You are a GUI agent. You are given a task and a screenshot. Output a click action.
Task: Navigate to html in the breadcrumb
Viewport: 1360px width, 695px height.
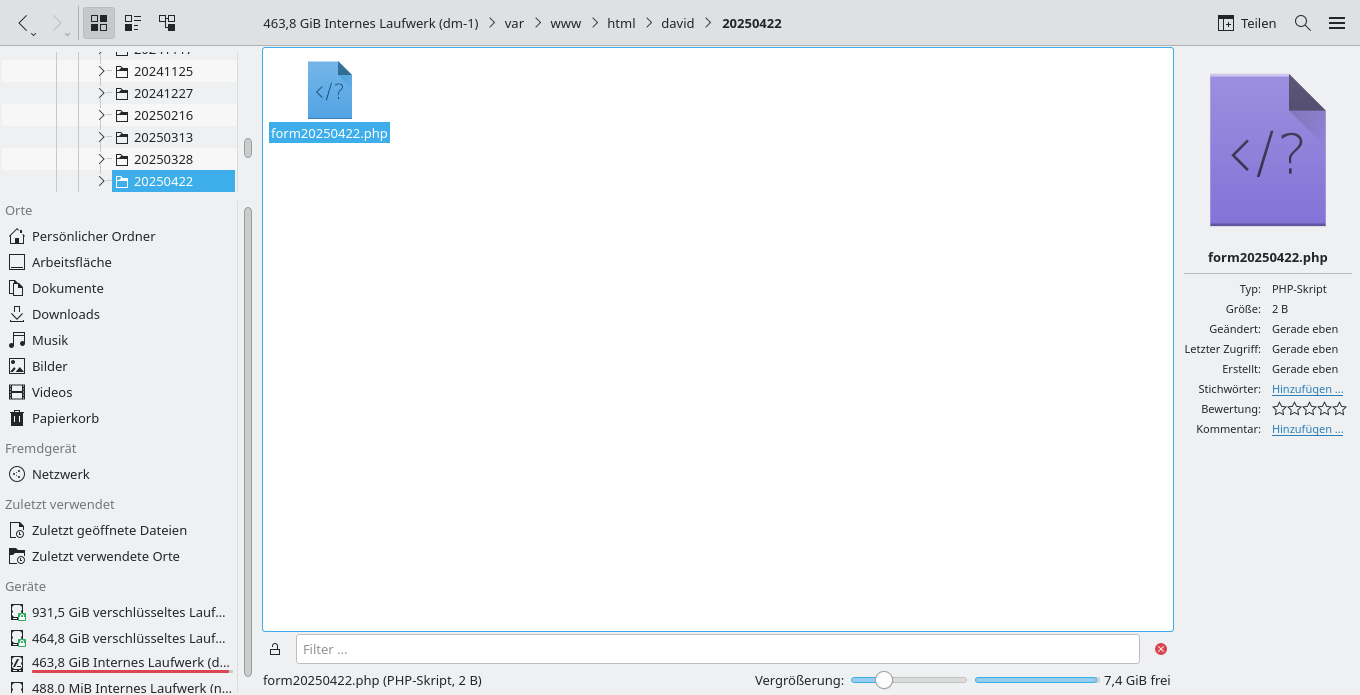point(620,22)
